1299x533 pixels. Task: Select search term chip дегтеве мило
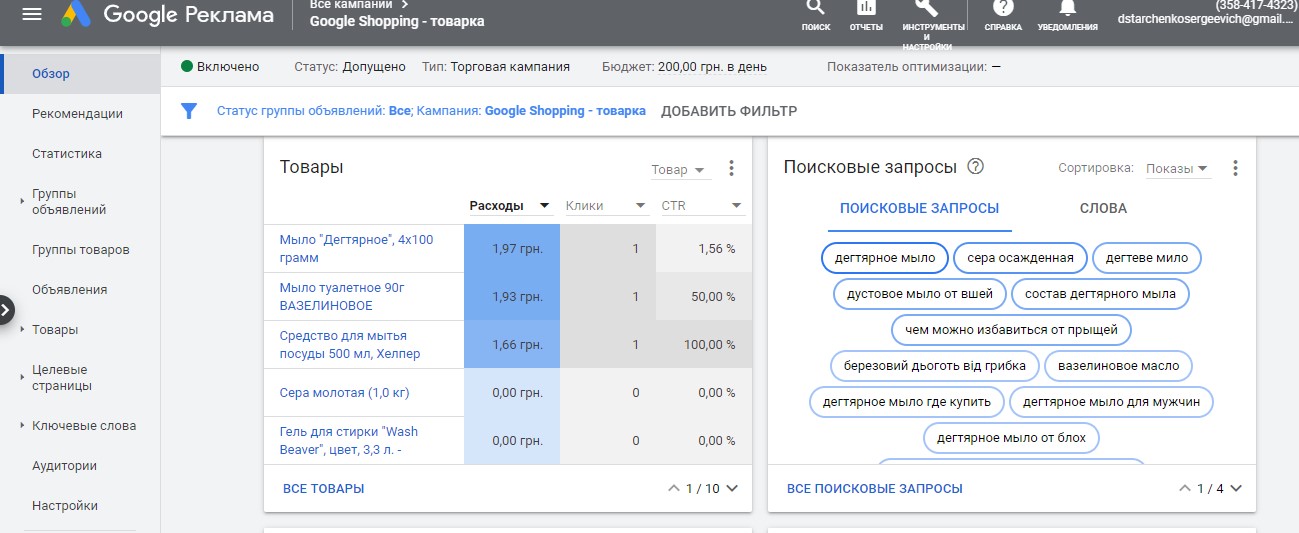click(1146, 258)
